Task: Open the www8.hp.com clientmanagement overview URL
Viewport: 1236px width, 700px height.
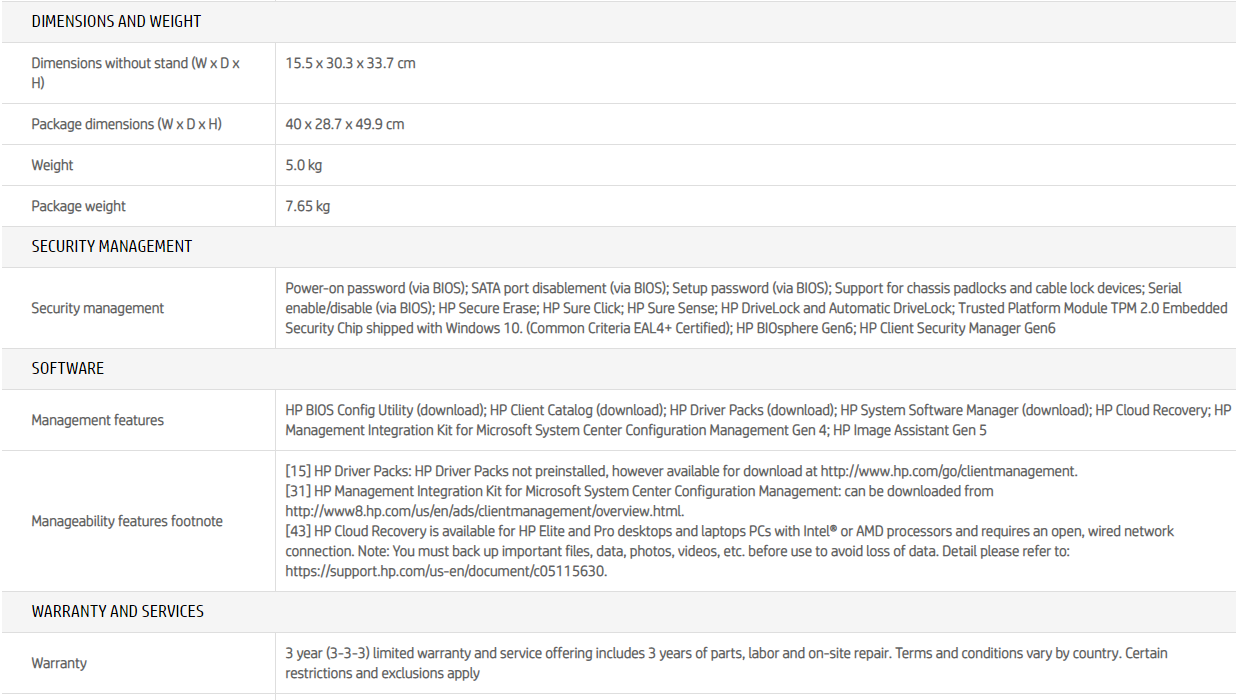Action: (484, 511)
